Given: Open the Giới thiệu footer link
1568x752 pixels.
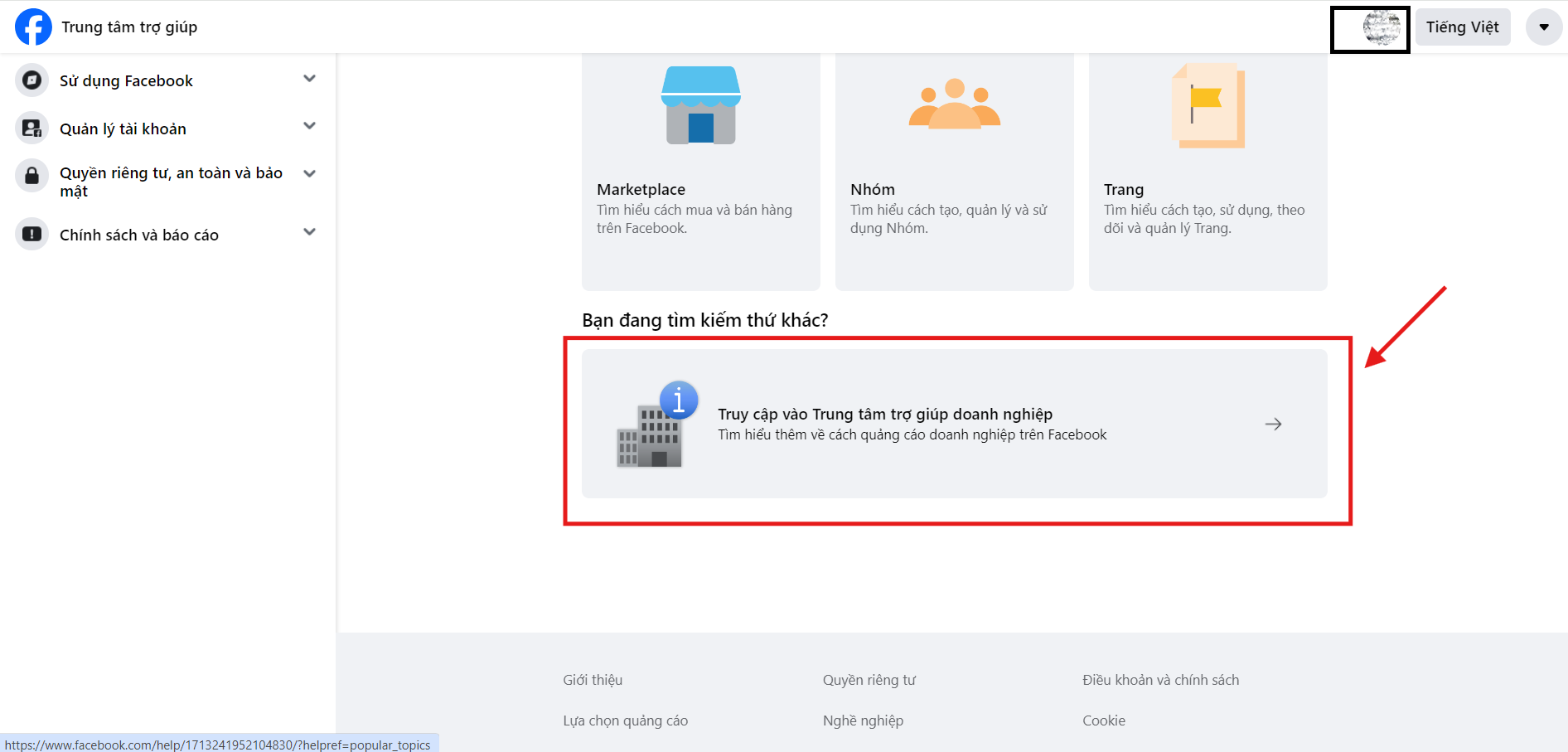Looking at the screenshot, I should pos(593,680).
